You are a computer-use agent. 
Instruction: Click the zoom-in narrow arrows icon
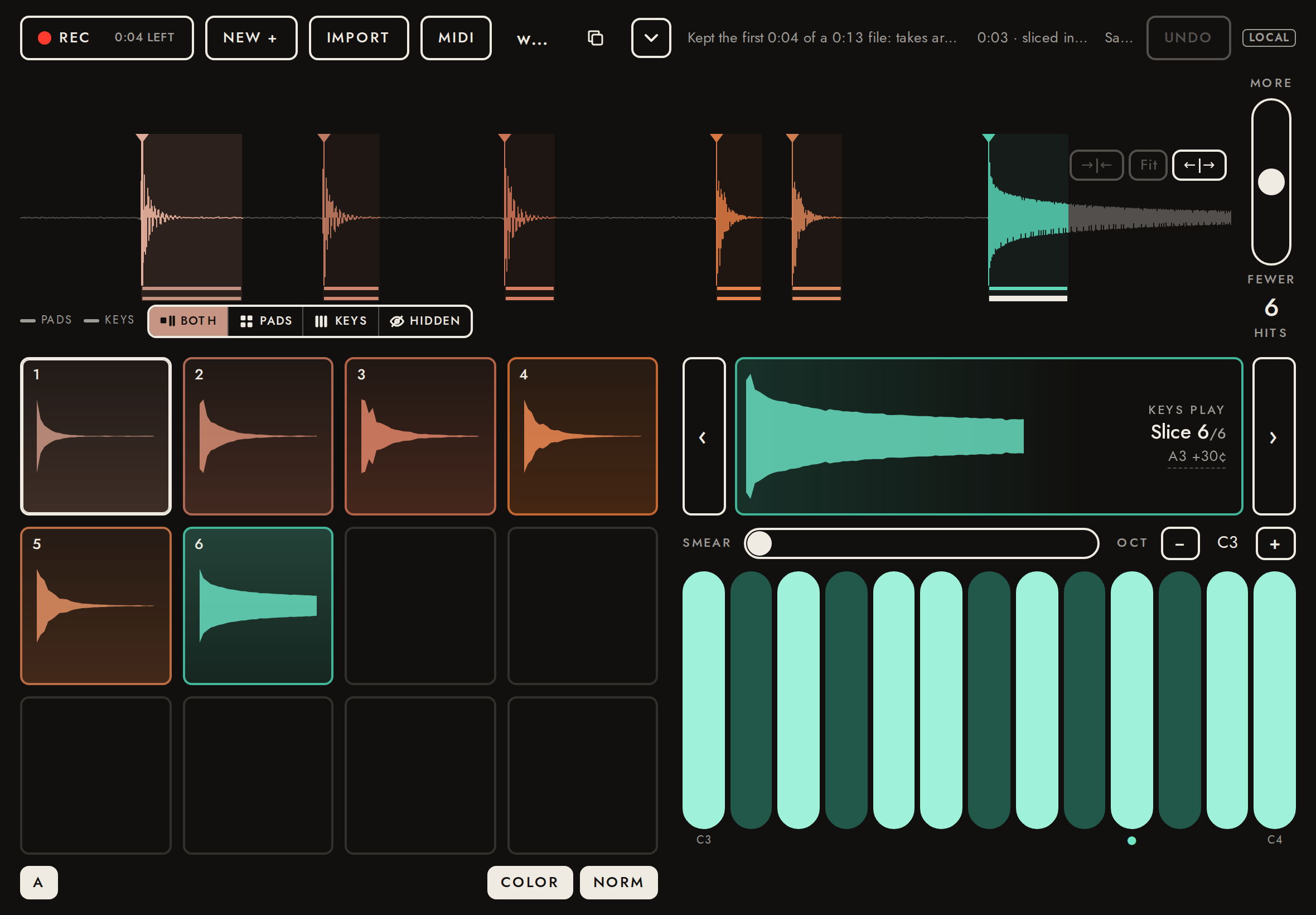pyautogui.click(x=1096, y=165)
